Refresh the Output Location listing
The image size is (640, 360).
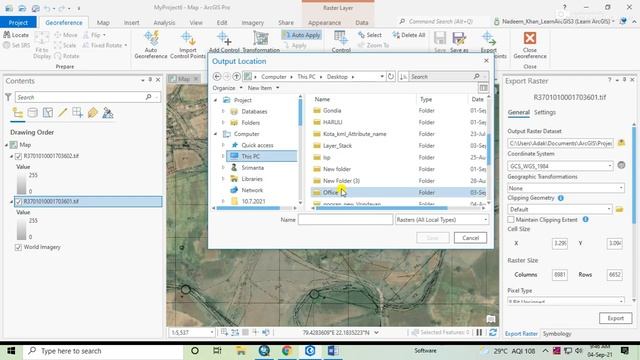tap(391, 76)
